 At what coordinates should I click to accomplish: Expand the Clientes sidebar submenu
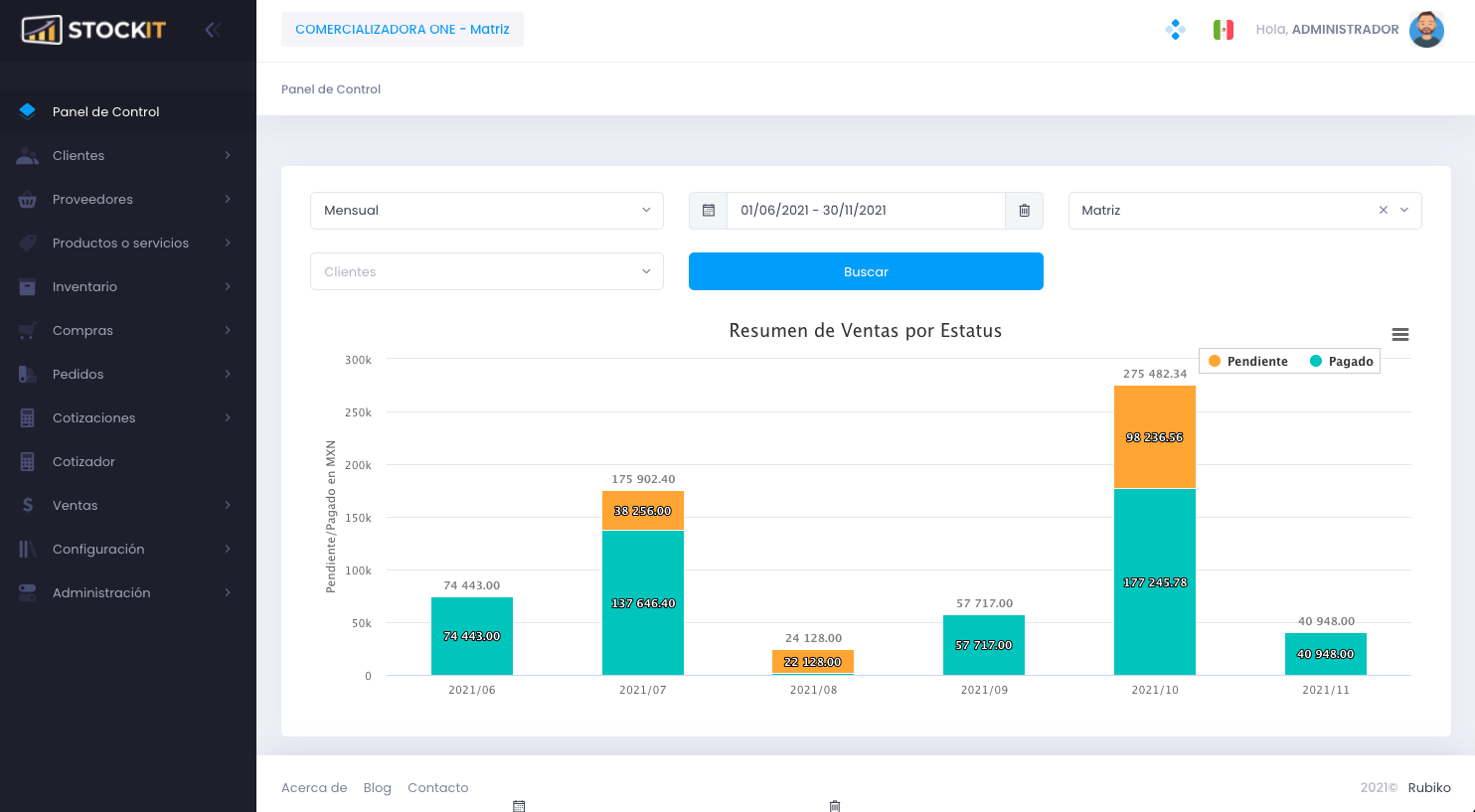228,155
